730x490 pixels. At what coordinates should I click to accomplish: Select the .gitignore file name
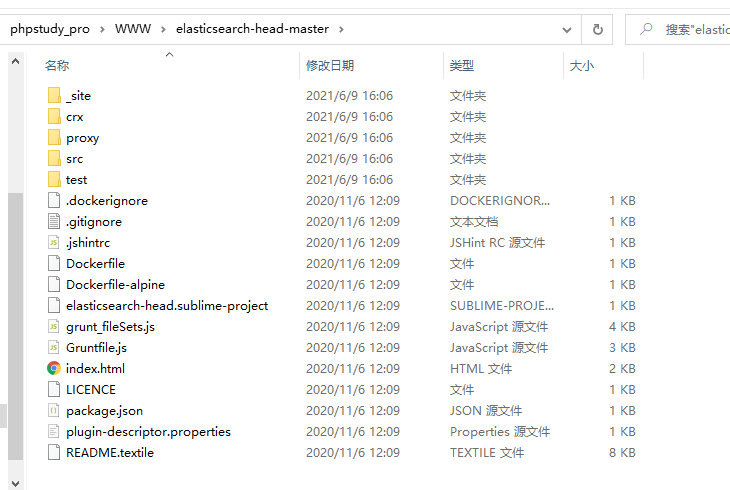point(94,222)
